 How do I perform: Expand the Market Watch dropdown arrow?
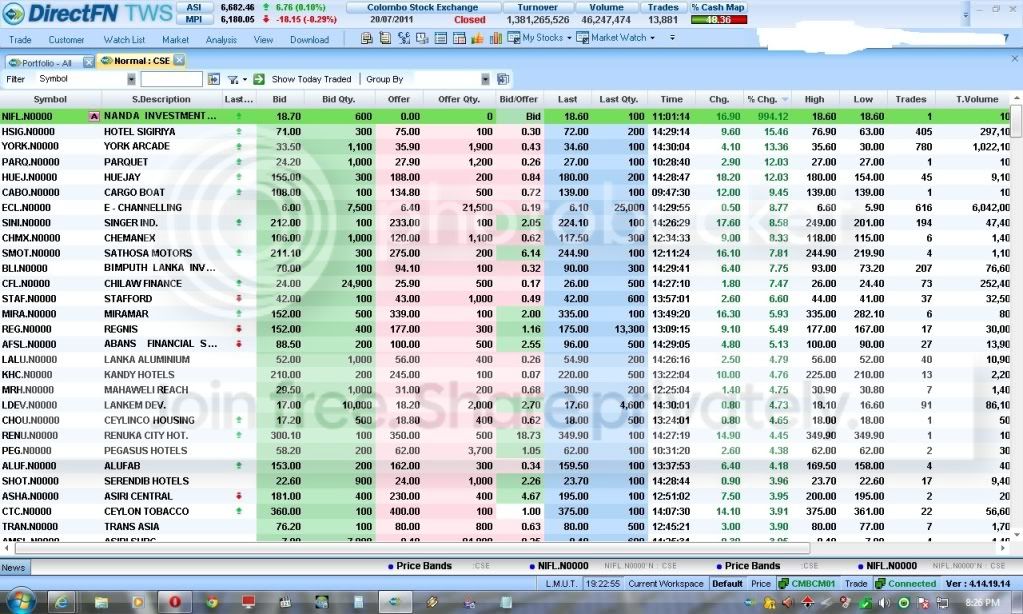652,38
